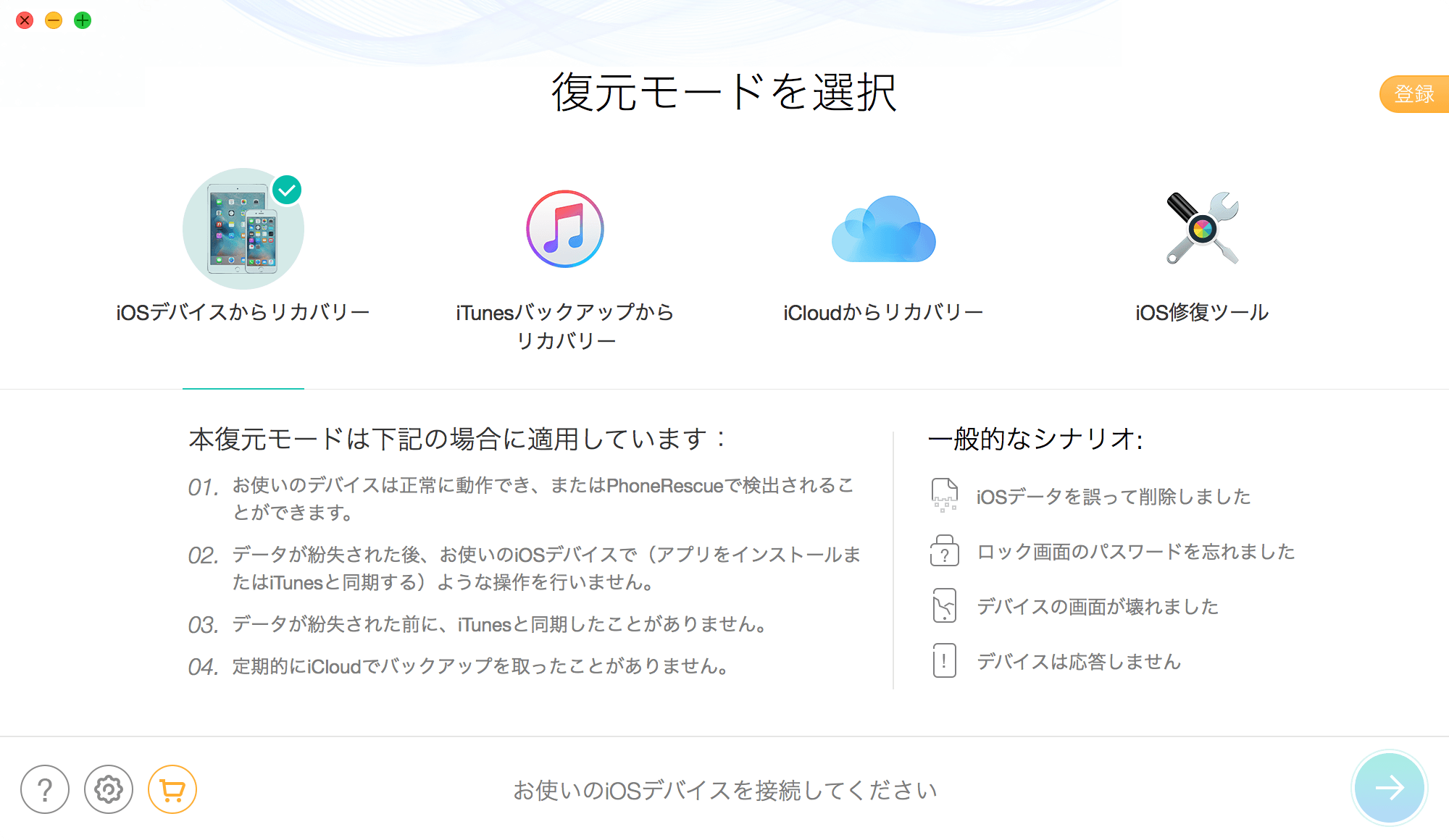This screenshot has width=1449, height=840.
Task: Open the shopping cart purchase button
Action: coord(172,789)
